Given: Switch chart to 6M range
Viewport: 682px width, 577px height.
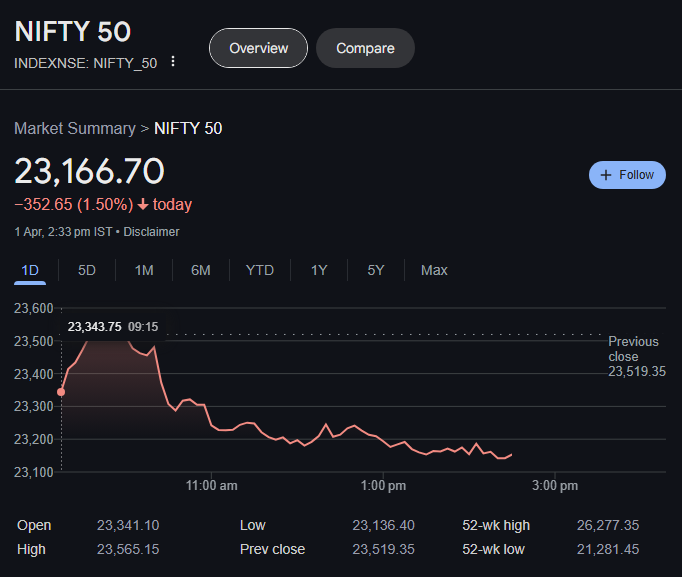Looking at the screenshot, I should [x=201, y=270].
